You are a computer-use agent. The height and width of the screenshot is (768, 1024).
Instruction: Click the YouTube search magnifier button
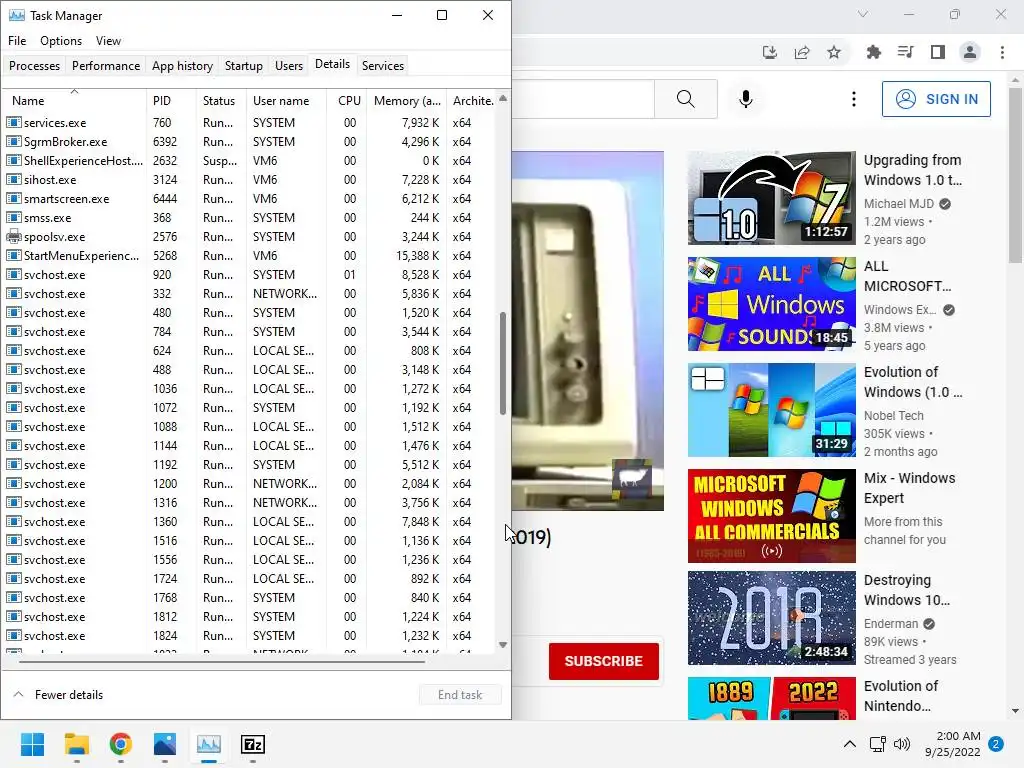coord(686,99)
